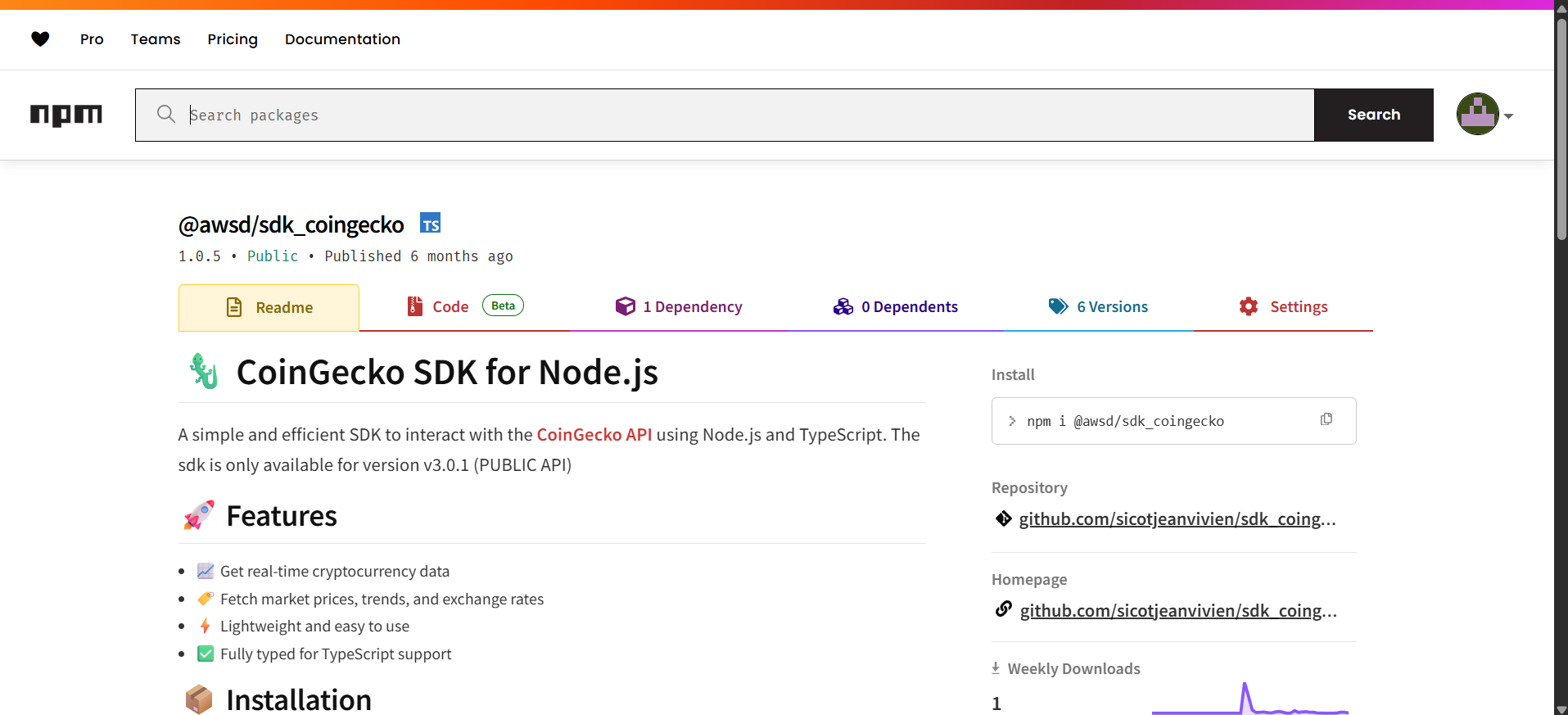Click the 'CoinGecko SDK for Node.js' heading
The width and height of the screenshot is (1568, 715).
pyautogui.click(x=447, y=372)
